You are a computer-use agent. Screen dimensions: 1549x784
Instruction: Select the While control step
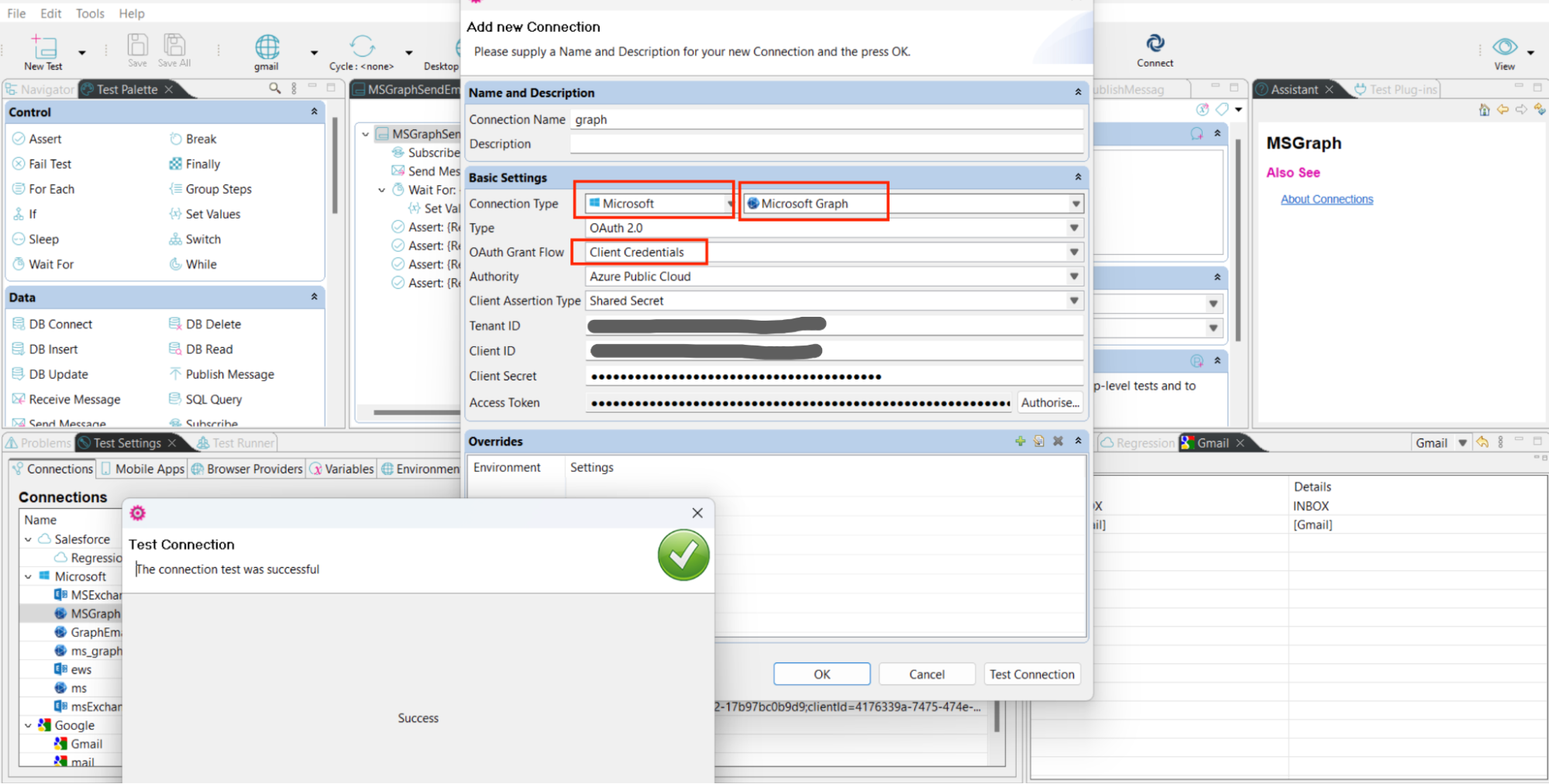point(193,264)
